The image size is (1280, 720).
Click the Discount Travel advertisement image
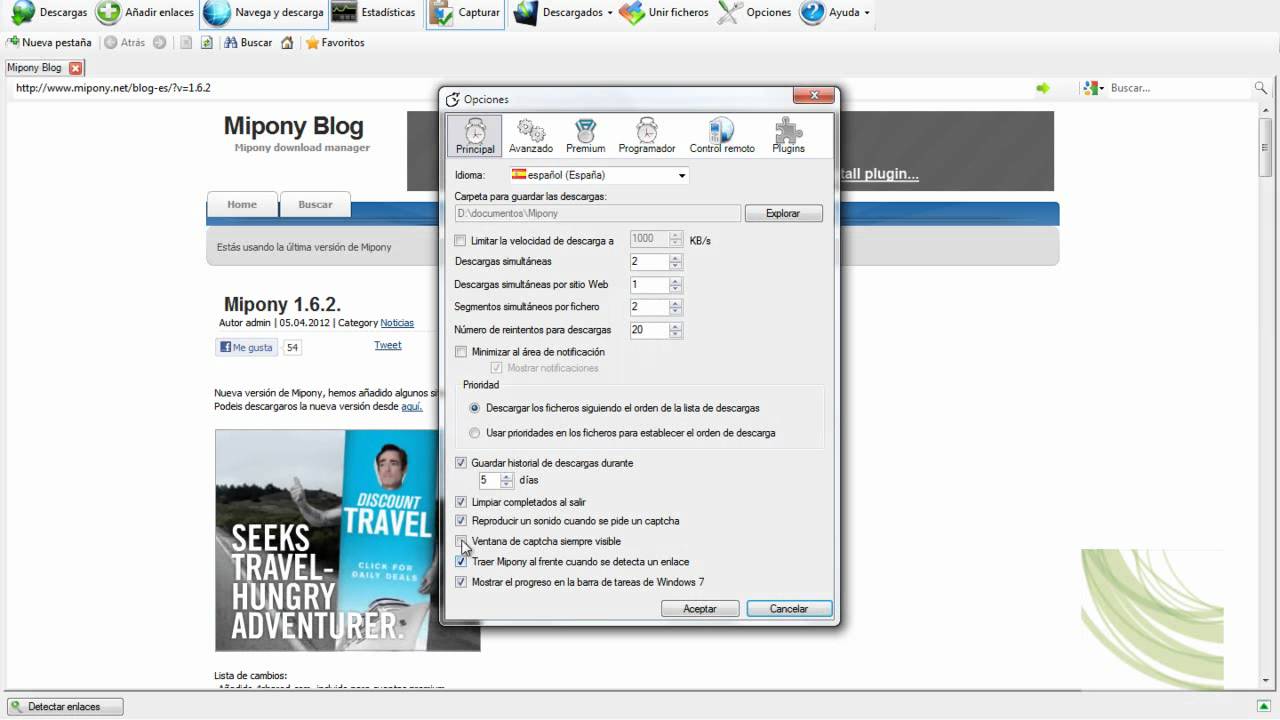pyautogui.click(x=347, y=540)
